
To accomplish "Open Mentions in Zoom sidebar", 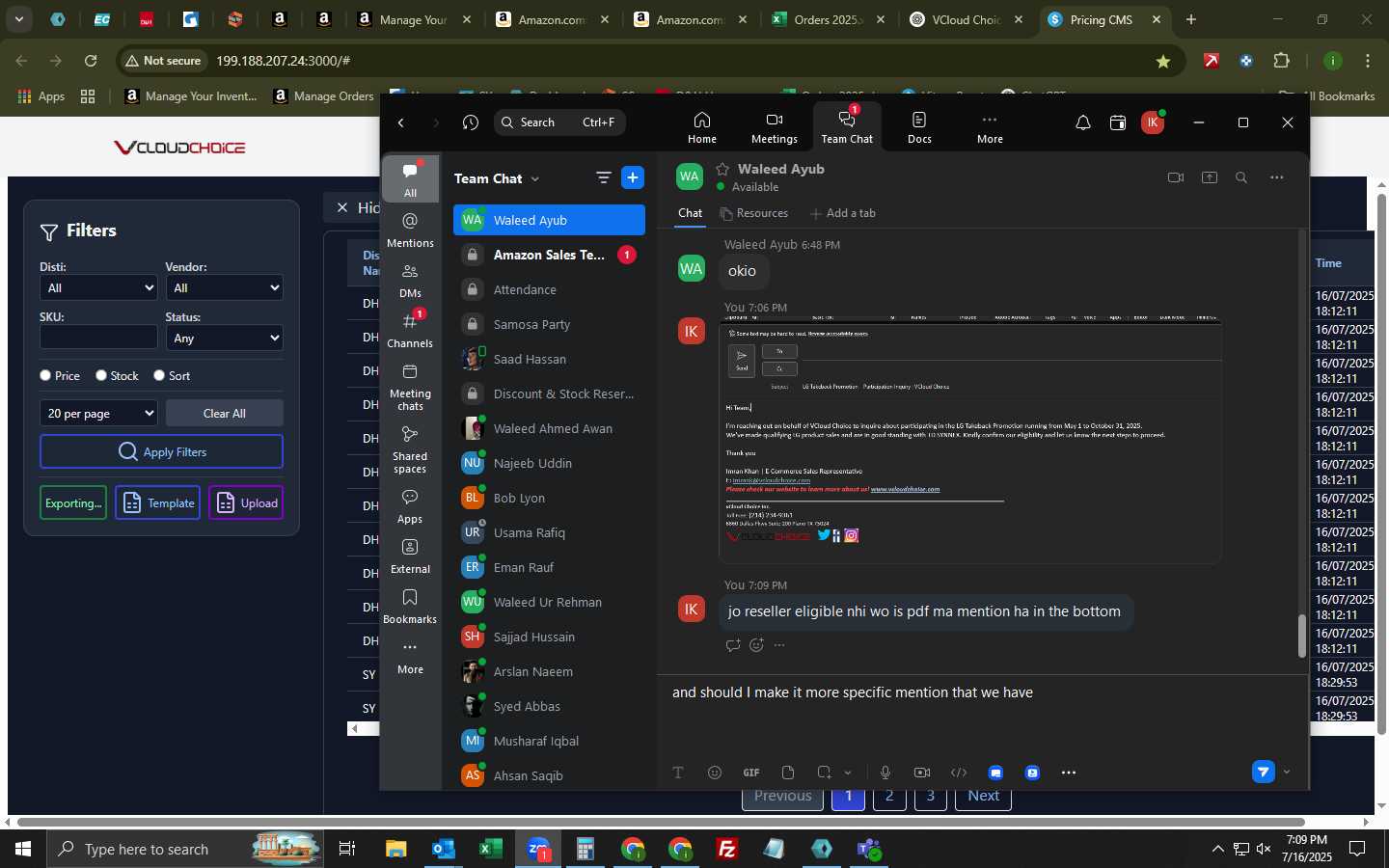I will point(410,231).
